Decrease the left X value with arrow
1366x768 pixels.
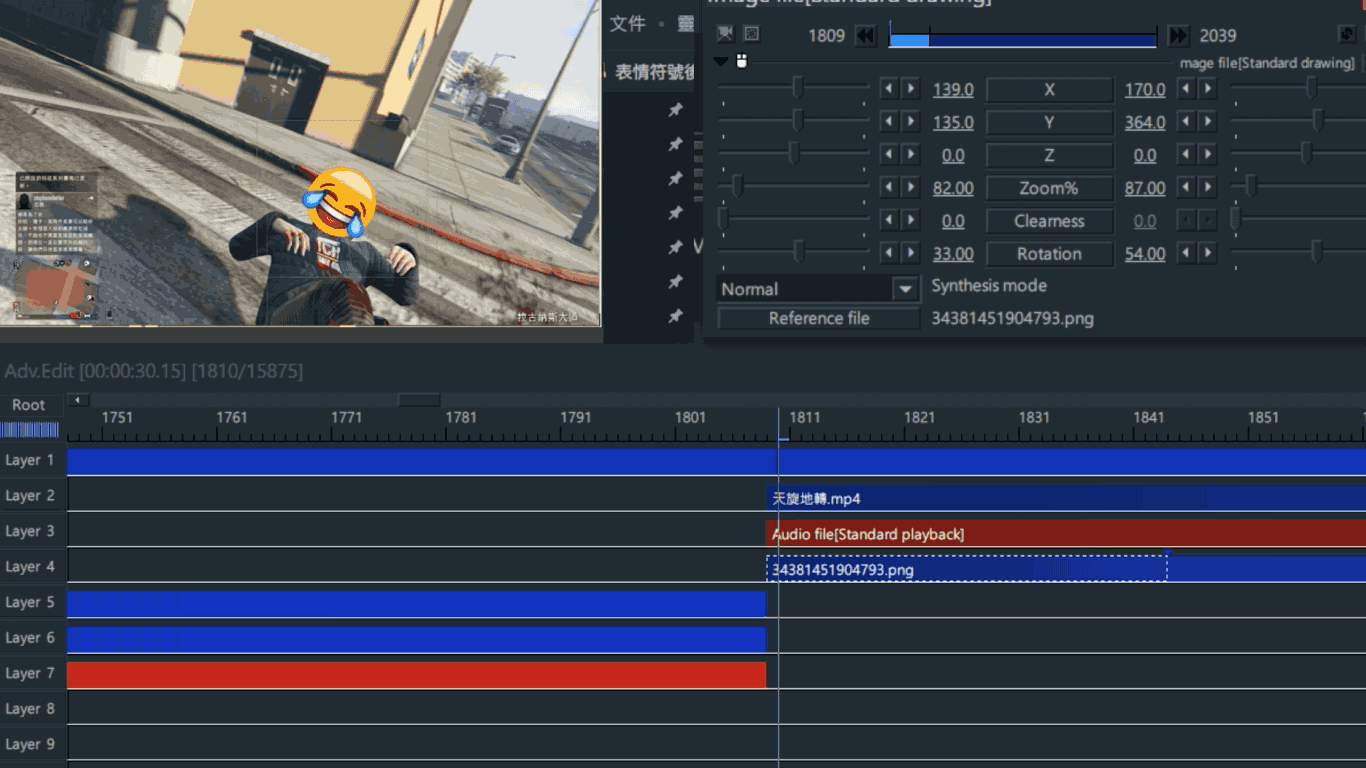click(888, 89)
